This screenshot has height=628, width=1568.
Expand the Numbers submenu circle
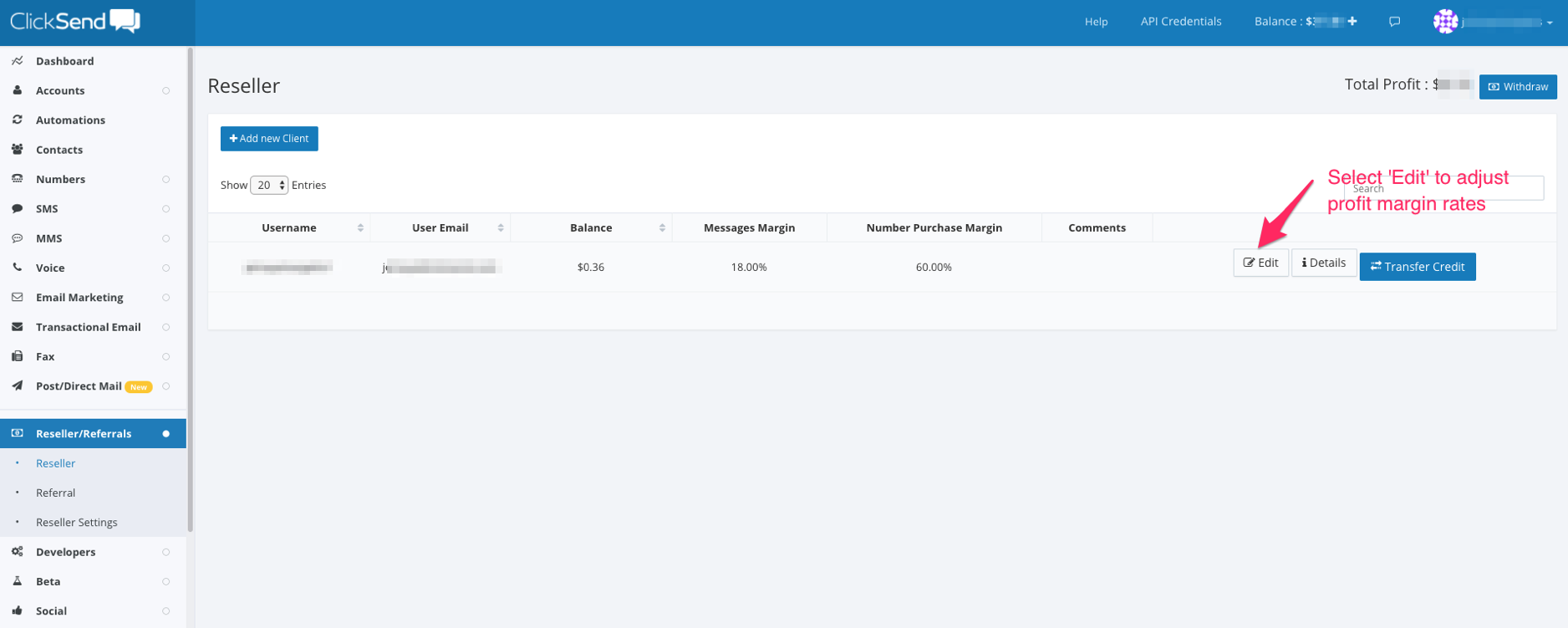pos(165,180)
